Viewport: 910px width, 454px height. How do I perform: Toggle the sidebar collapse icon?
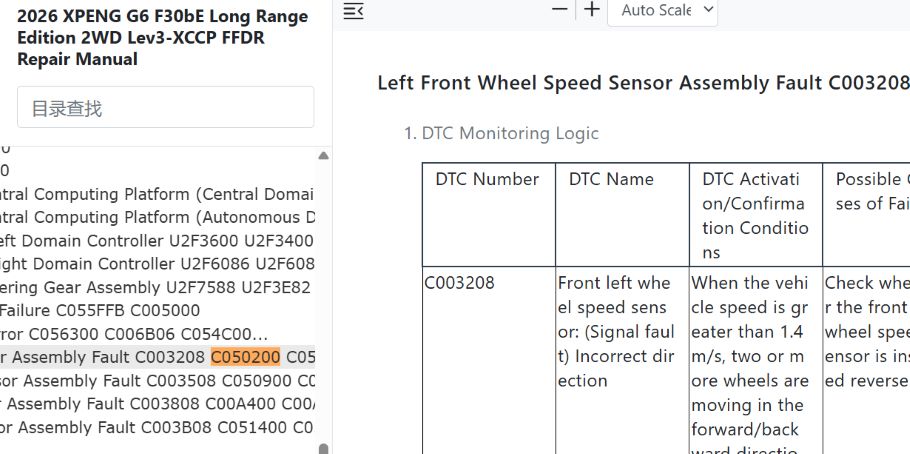coord(353,11)
